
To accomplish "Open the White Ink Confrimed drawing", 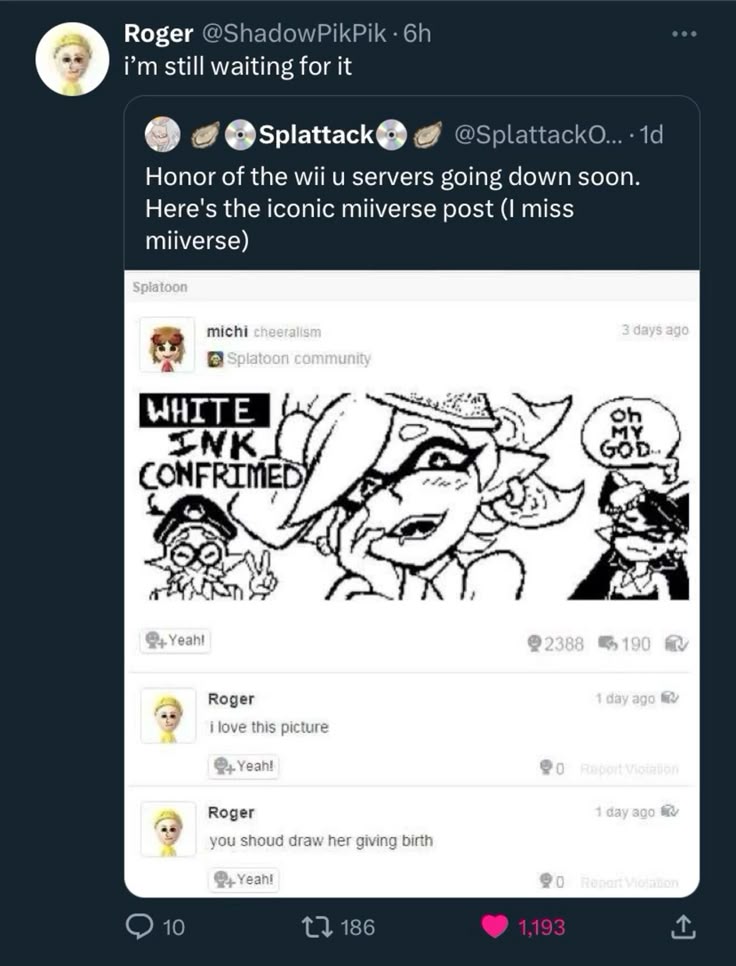I will [x=412, y=495].
